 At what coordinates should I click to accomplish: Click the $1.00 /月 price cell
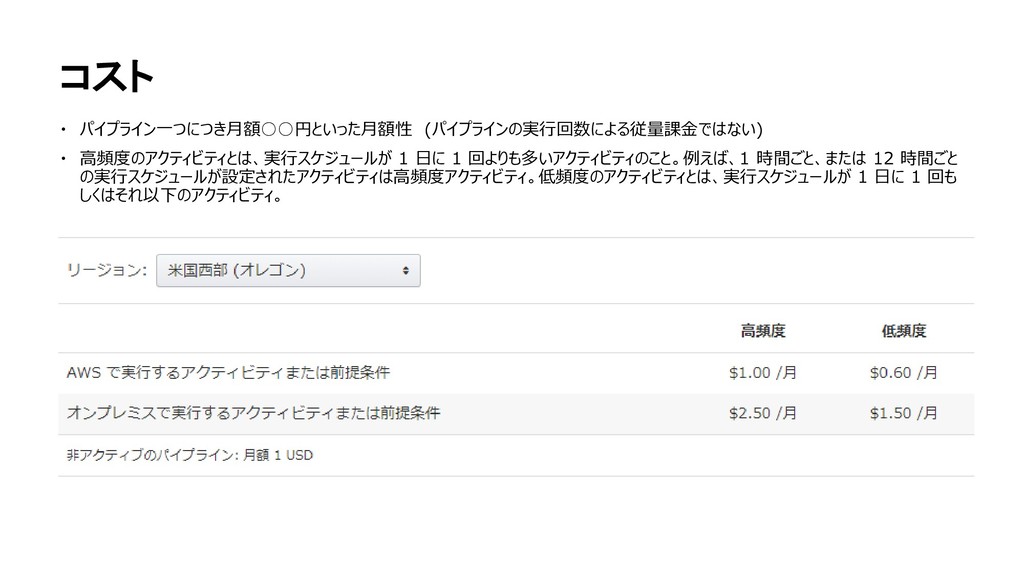(763, 373)
